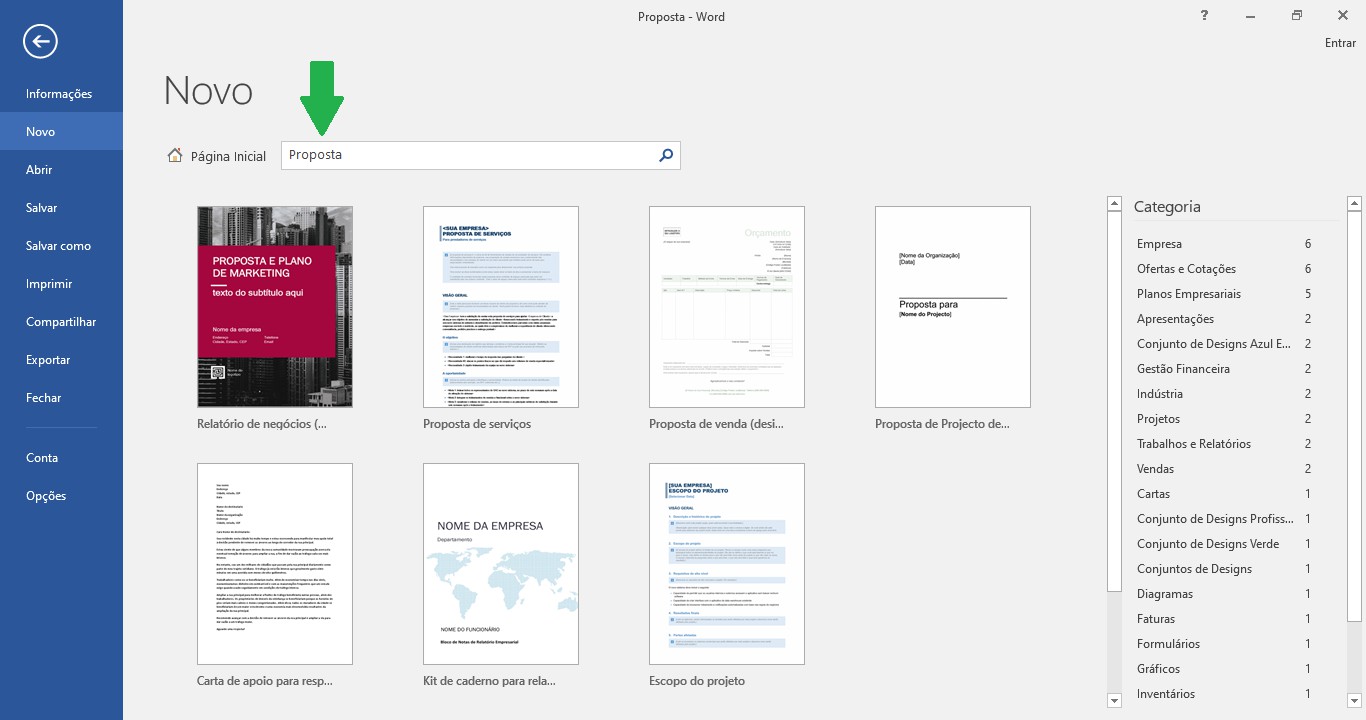Click the home icon beside Página Inicial
Screen dimensions: 1366x720
(175, 155)
